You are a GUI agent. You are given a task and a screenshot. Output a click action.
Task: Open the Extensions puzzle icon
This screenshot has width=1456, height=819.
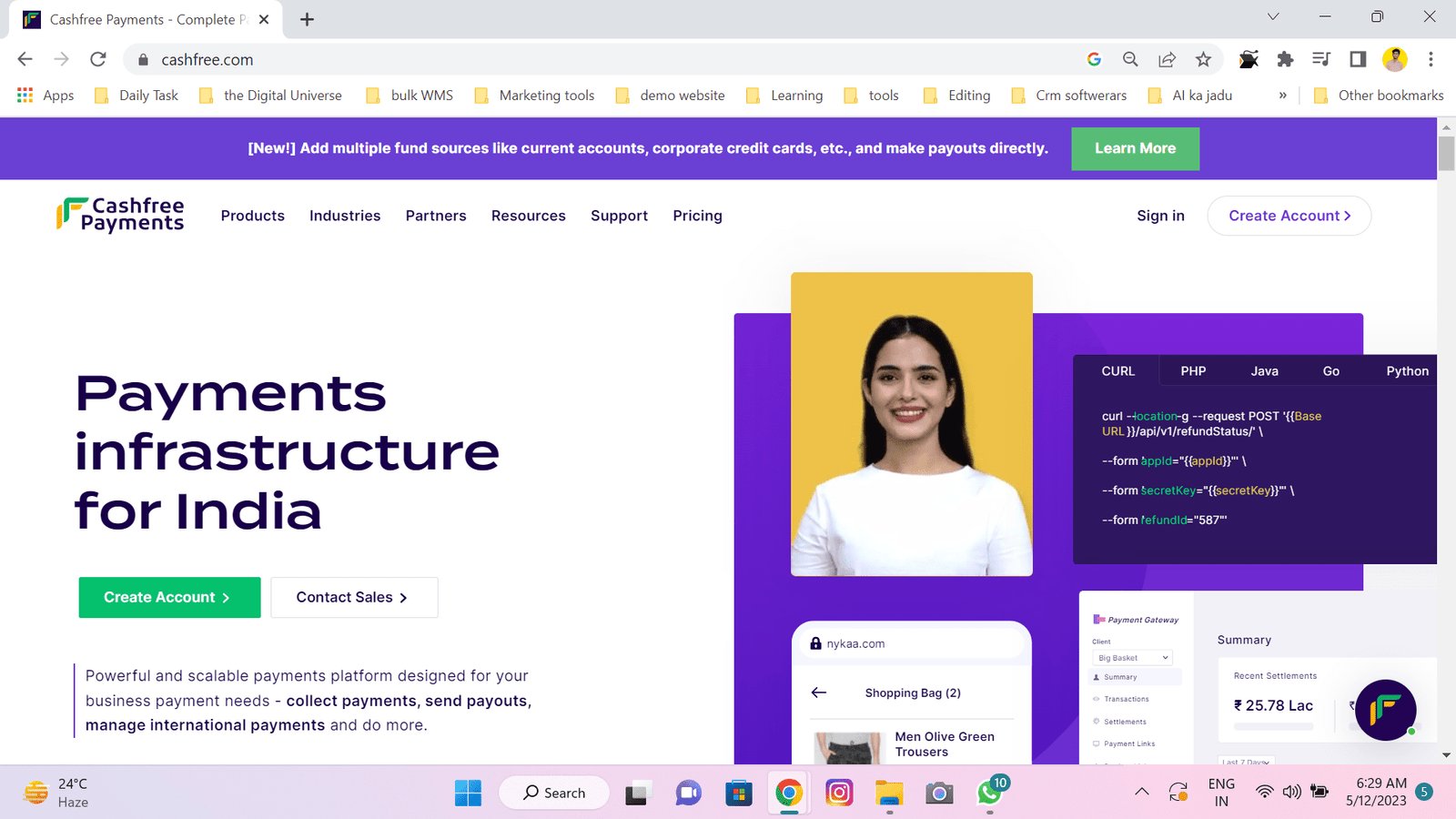pos(1285,59)
